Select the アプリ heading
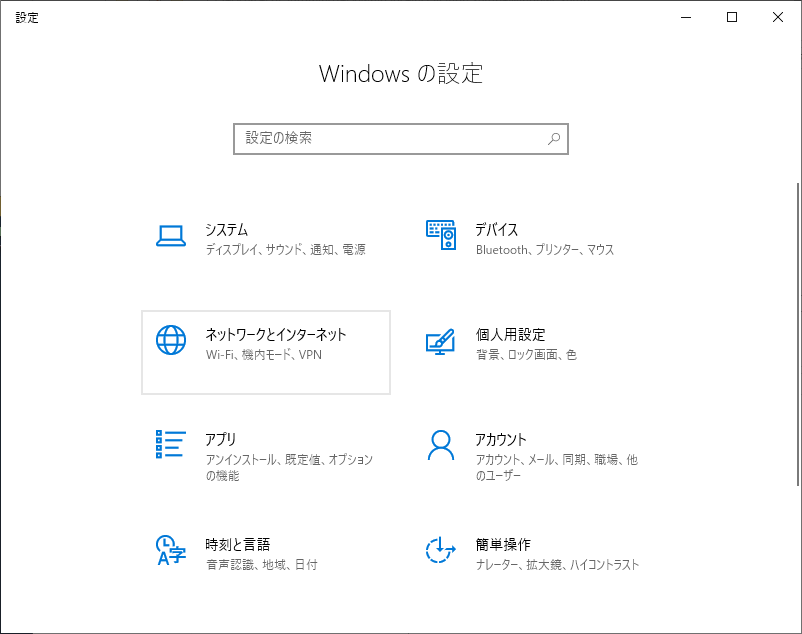Image resolution: width=802 pixels, height=634 pixels. pos(220,439)
